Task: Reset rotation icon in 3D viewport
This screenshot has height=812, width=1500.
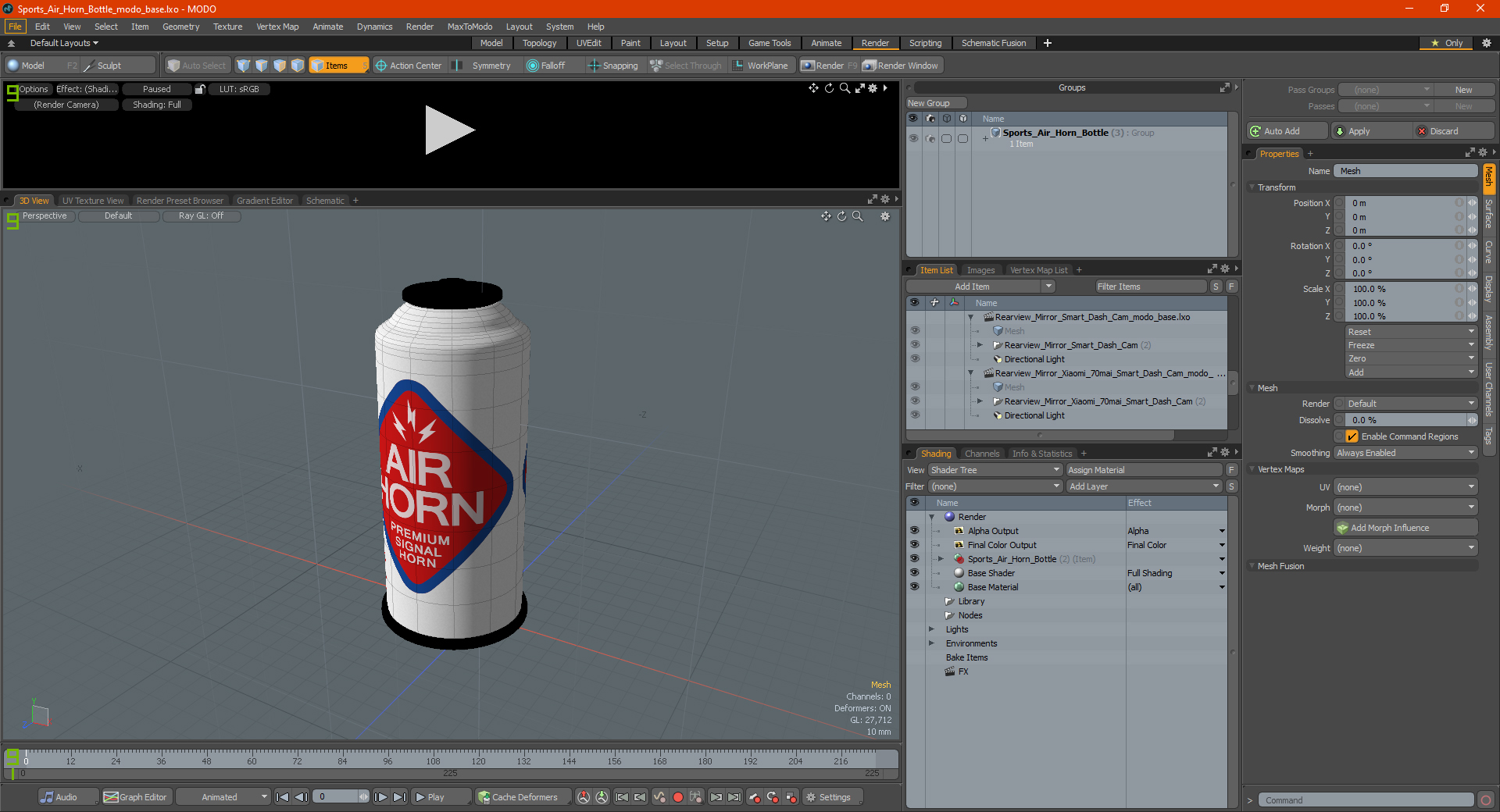Action: [x=841, y=216]
